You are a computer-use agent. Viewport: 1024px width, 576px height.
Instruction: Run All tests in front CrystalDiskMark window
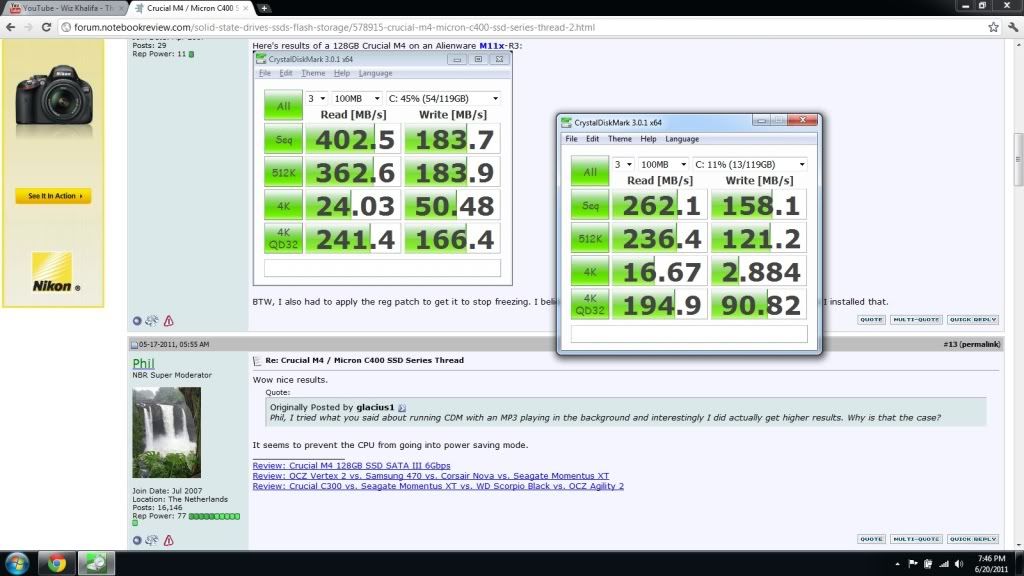590,172
